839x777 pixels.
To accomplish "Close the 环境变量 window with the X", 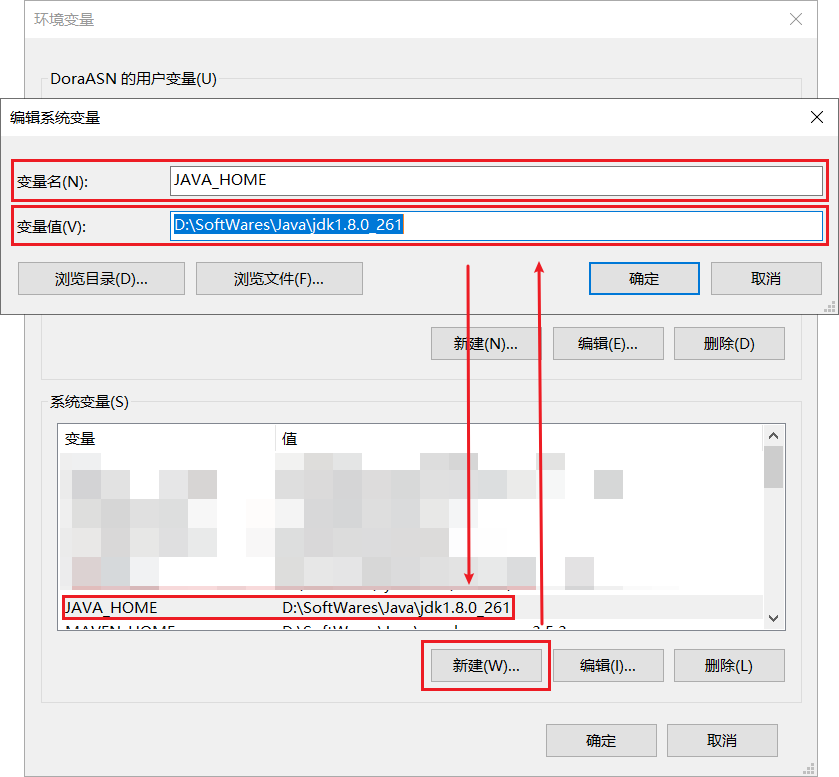I will pos(796,19).
